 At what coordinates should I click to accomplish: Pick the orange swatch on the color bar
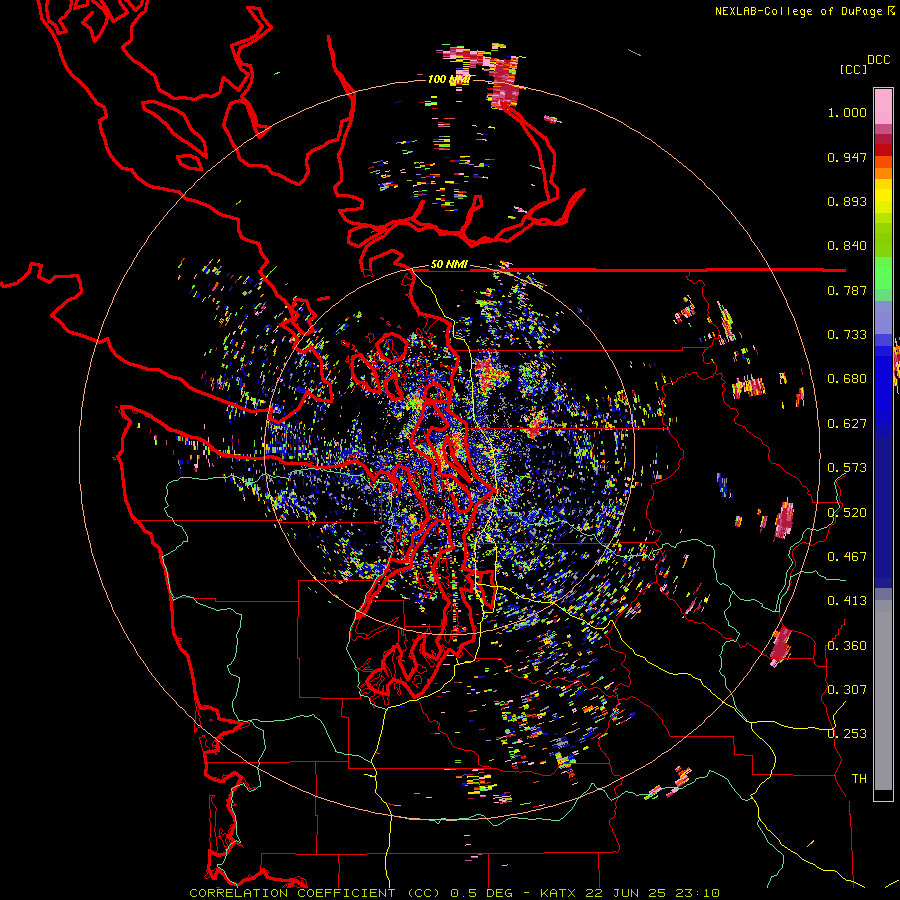(x=883, y=173)
